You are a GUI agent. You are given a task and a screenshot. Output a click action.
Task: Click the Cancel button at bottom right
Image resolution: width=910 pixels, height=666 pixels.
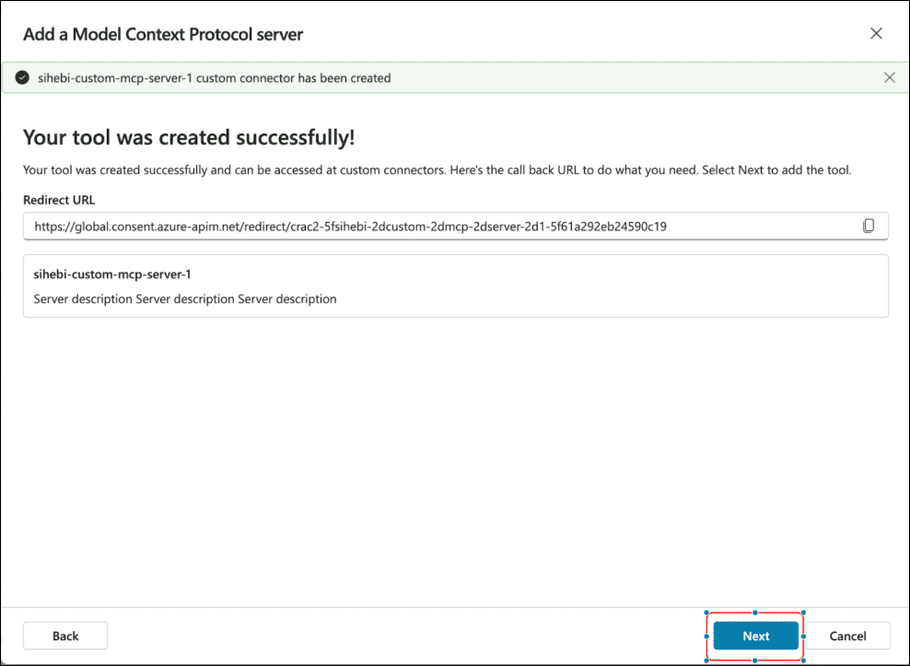tap(848, 635)
